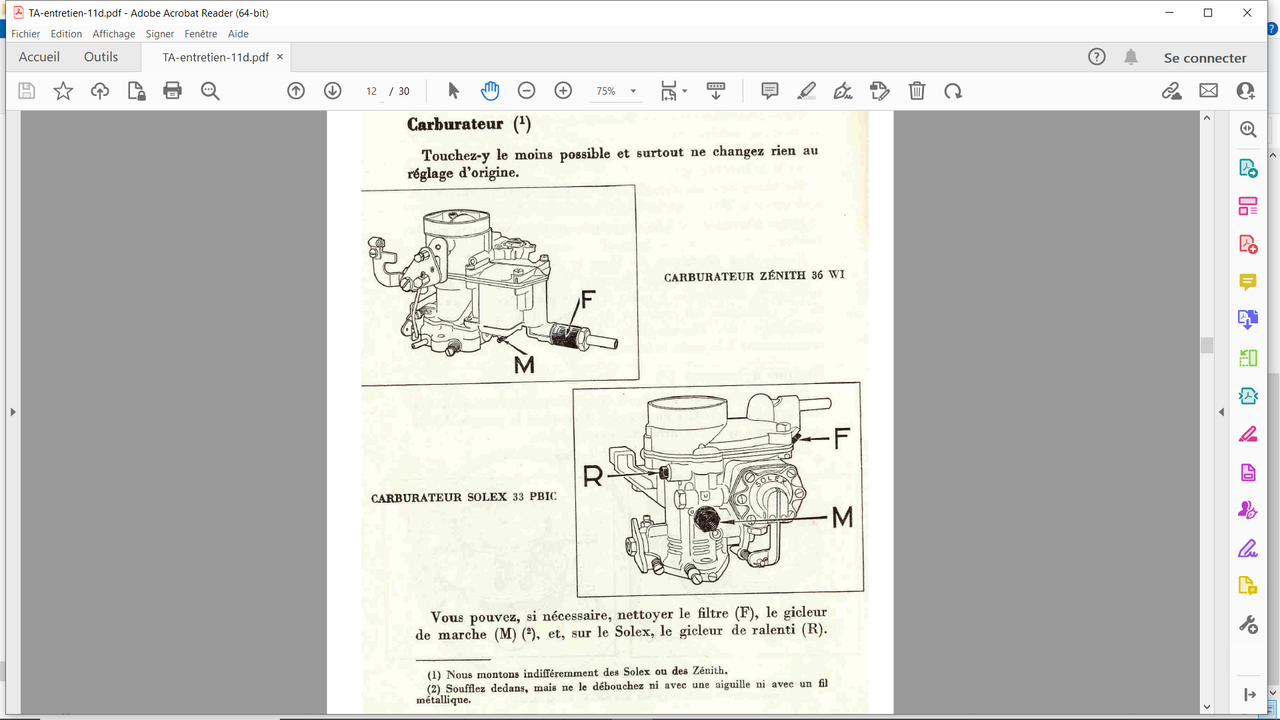
Task: Click the document vertical scrollbar thumb
Action: click(x=1206, y=345)
